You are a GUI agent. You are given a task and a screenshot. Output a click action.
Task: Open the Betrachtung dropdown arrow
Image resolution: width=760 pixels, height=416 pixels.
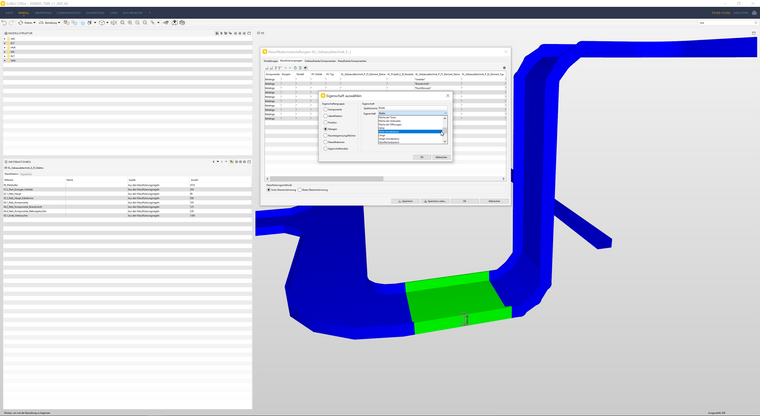(59, 23)
